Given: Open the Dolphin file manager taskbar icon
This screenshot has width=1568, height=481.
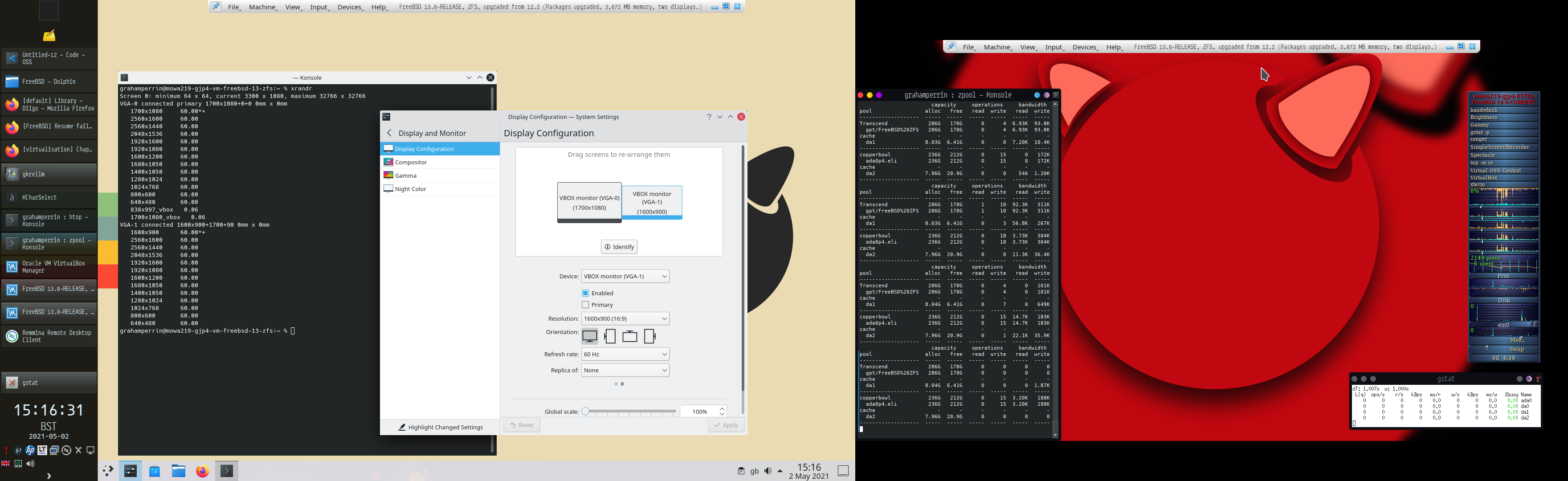Looking at the screenshot, I should click(178, 471).
